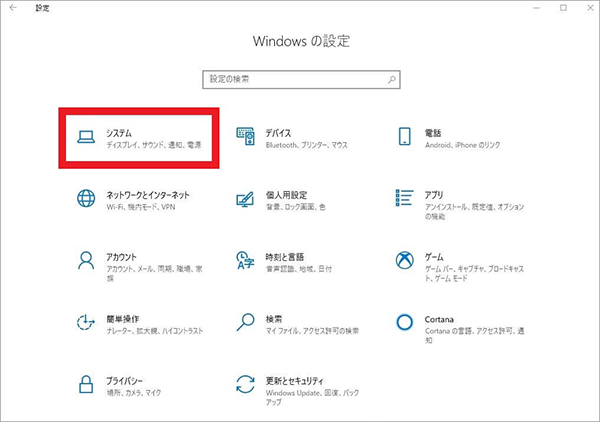Image resolution: width=600 pixels, height=422 pixels.
Task: Open the 個人用設定 paintbrush icon
Action: 245,199
